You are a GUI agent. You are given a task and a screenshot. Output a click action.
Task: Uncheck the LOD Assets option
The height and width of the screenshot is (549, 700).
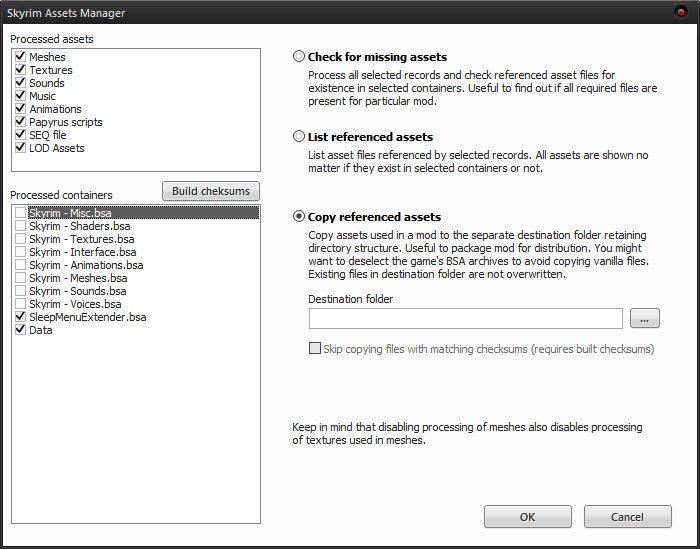[x=21, y=149]
